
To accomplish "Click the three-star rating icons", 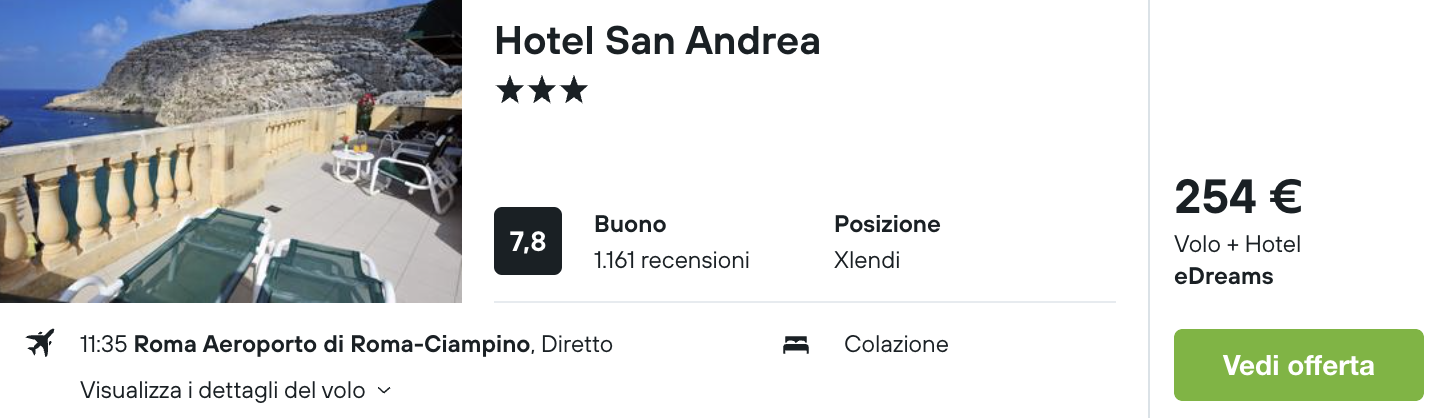I will (541, 91).
